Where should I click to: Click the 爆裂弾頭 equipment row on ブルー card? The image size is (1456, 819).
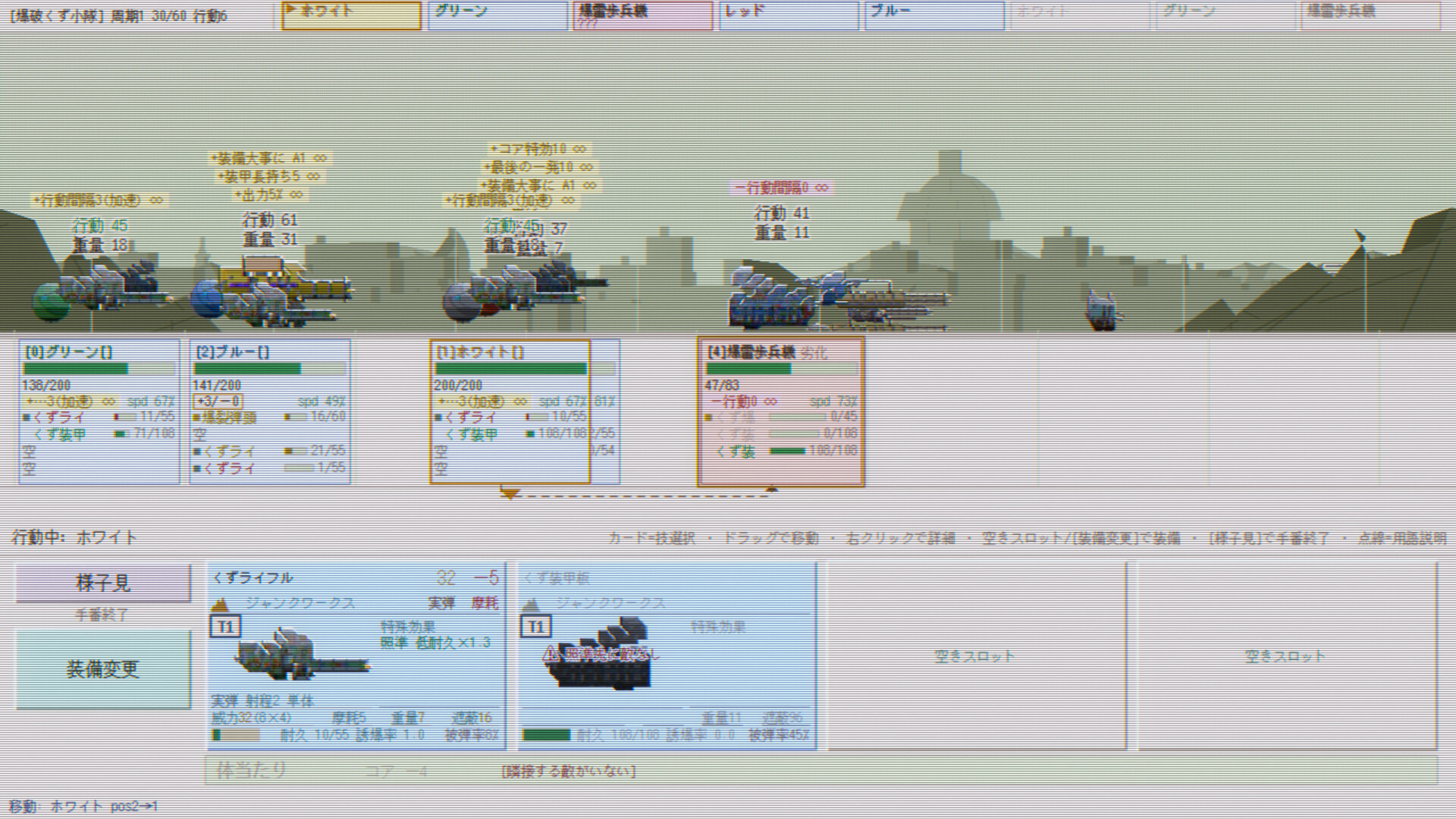(x=269, y=417)
